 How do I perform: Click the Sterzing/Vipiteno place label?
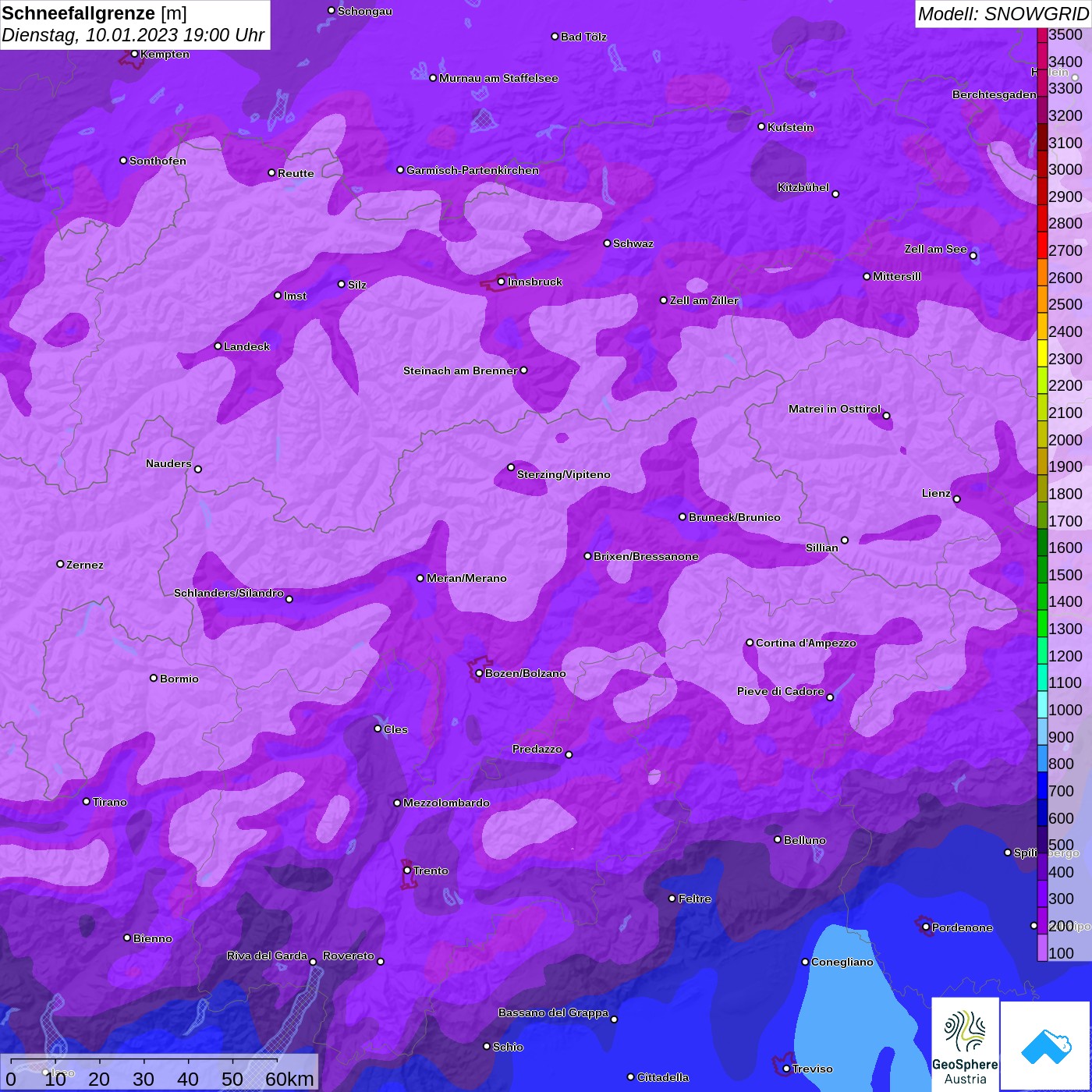pos(563,474)
